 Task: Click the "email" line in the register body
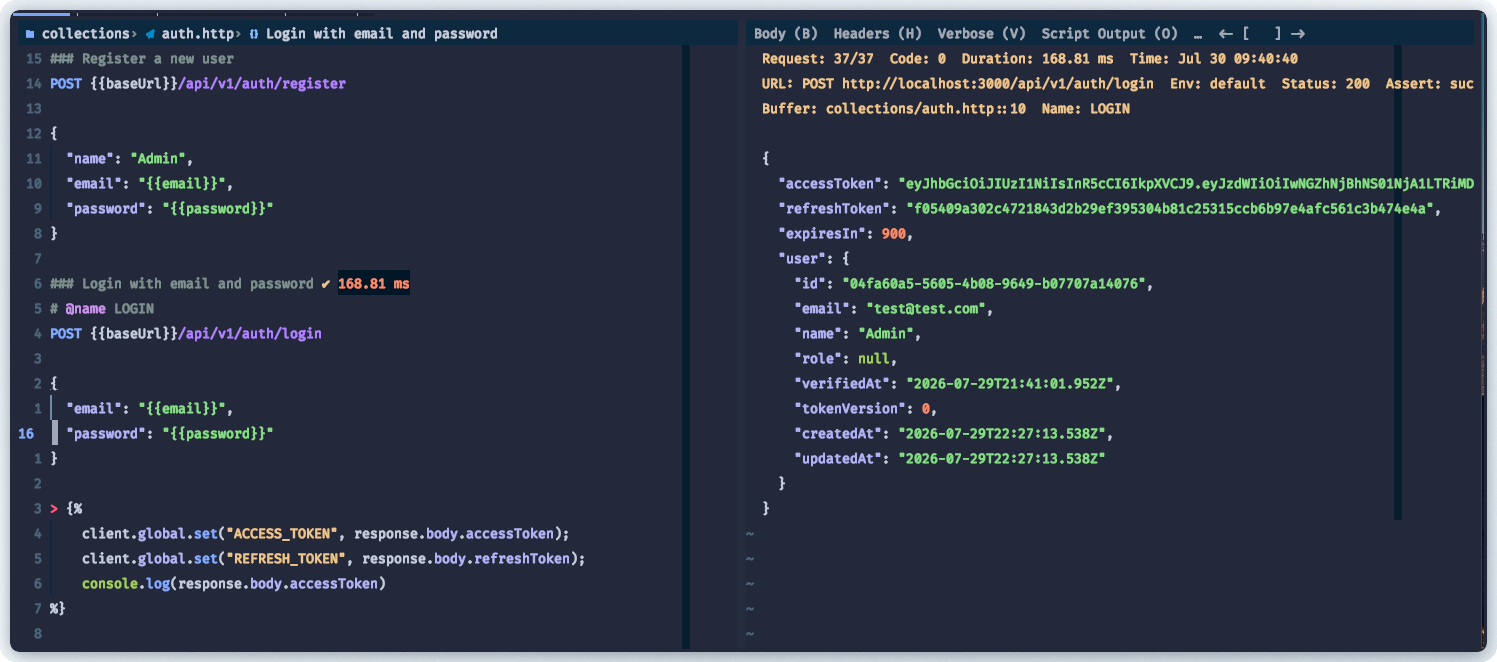(150, 184)
